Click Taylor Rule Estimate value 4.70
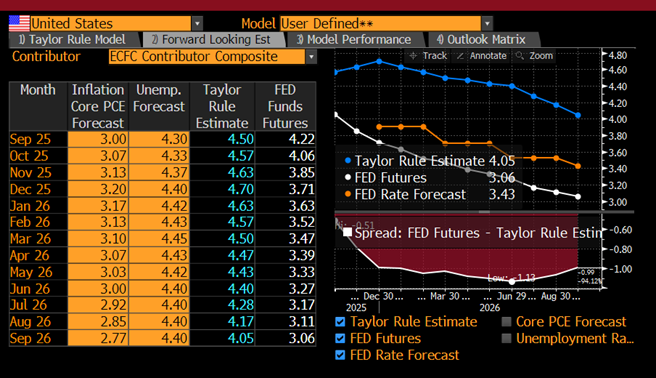The image size is (656, 378). point(241,189)
